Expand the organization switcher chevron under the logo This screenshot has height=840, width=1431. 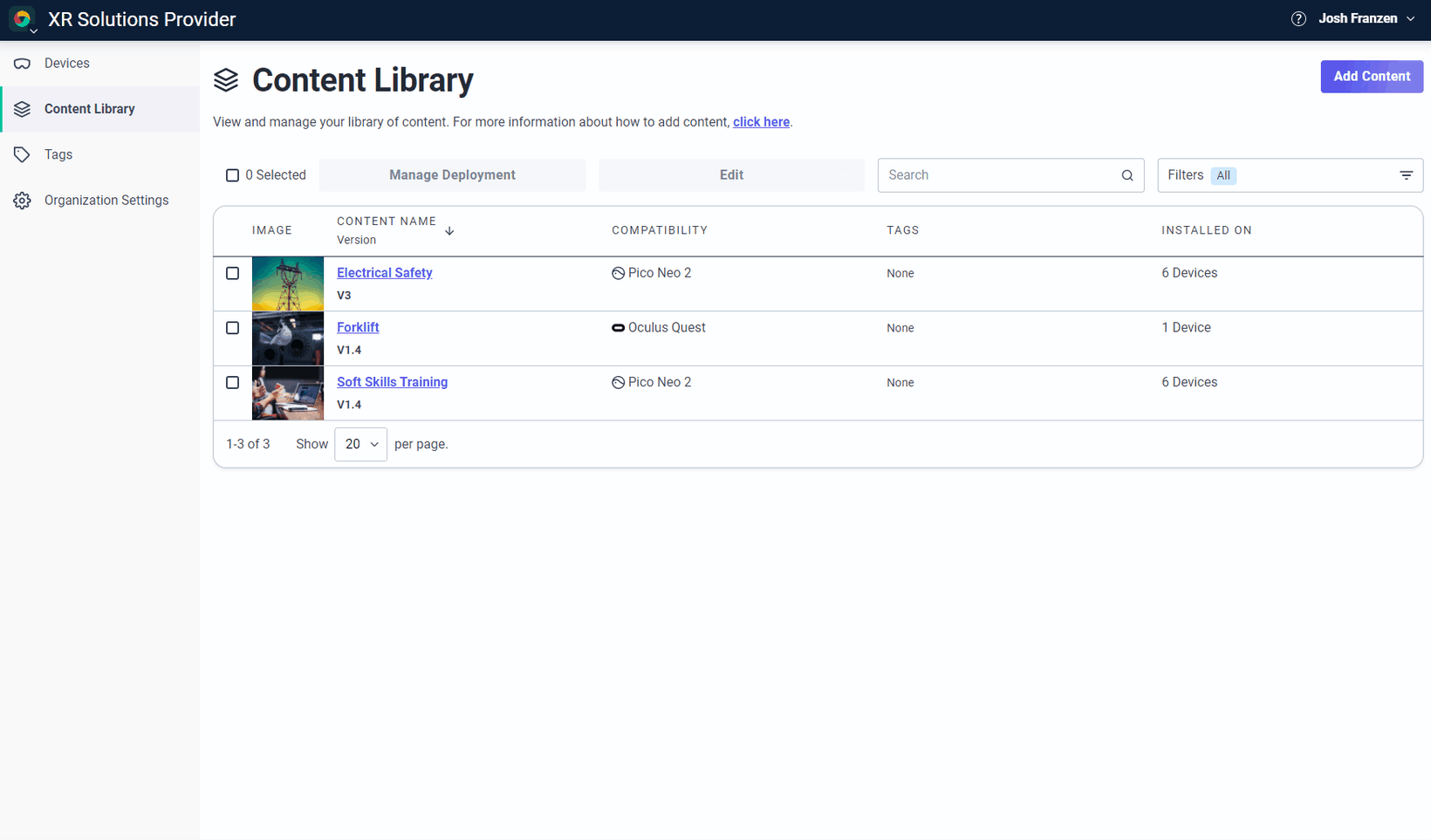[x=33, y=31]
